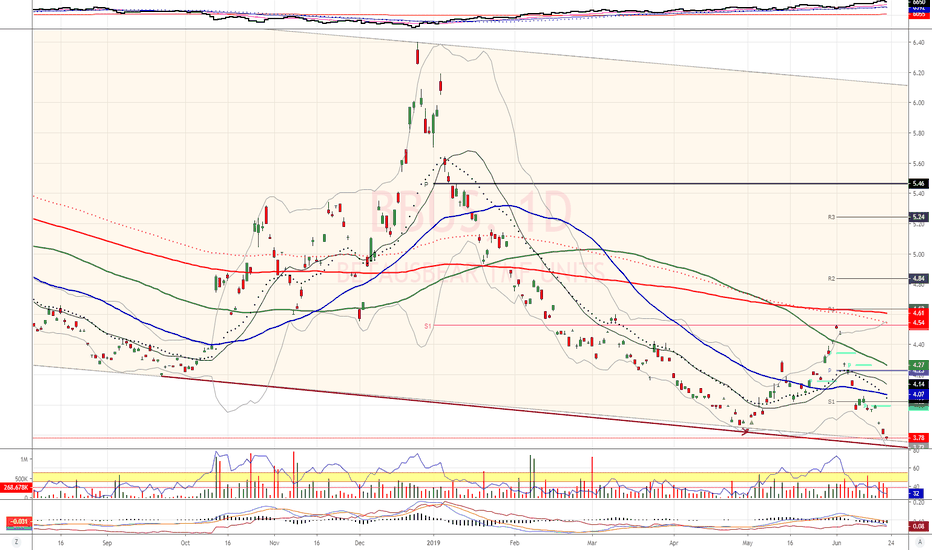932x550 pixels.
Task: Click the Nov date on time axis
Action: tap(274, 543)
